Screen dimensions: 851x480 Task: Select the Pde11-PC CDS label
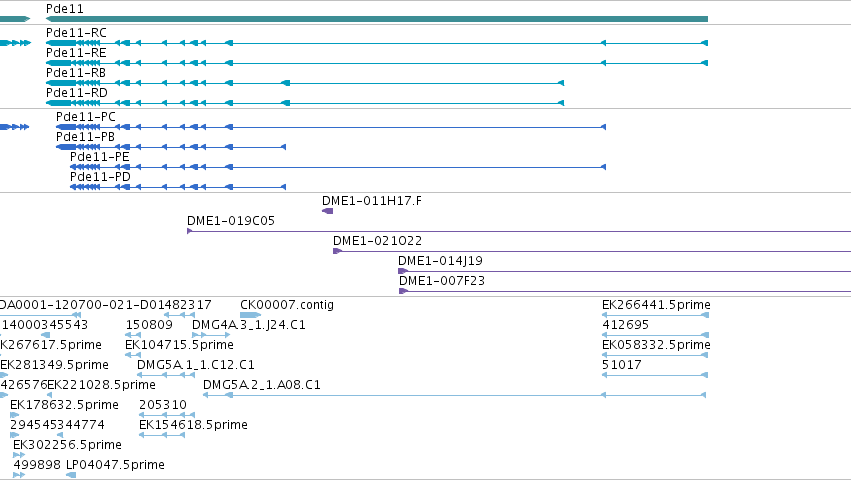[86, 117]
